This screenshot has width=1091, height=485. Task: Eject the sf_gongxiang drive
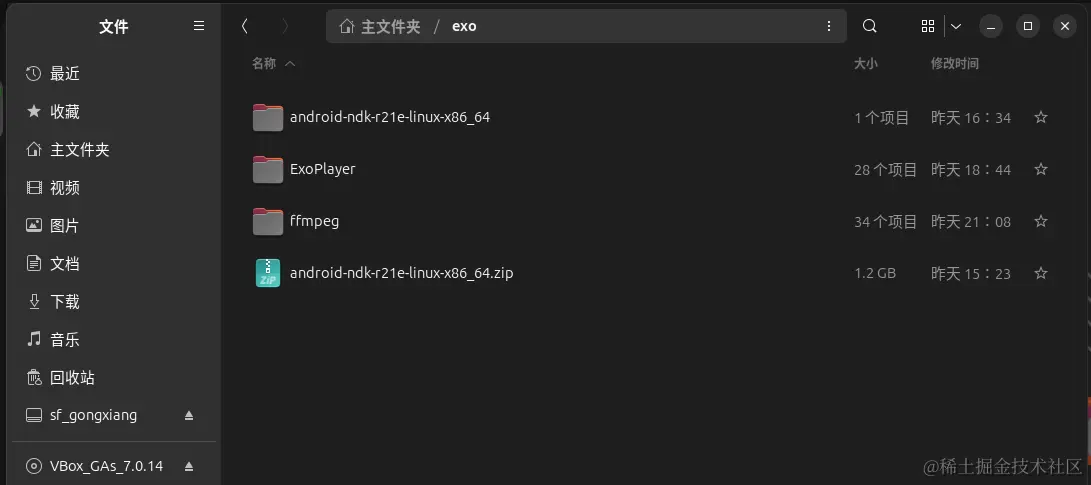click(x=189, y=415)
